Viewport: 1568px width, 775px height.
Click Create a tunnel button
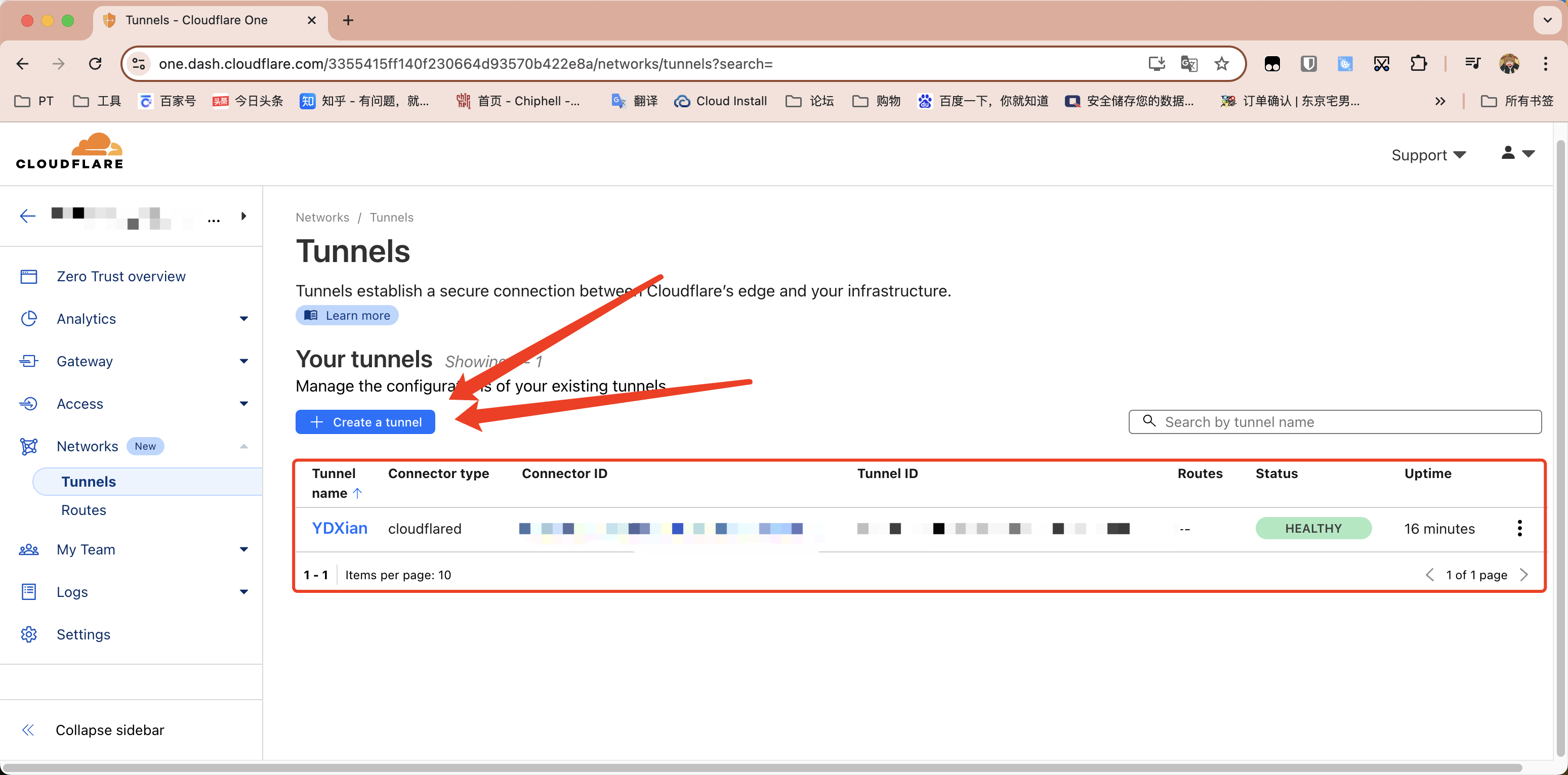pos(364,422)
